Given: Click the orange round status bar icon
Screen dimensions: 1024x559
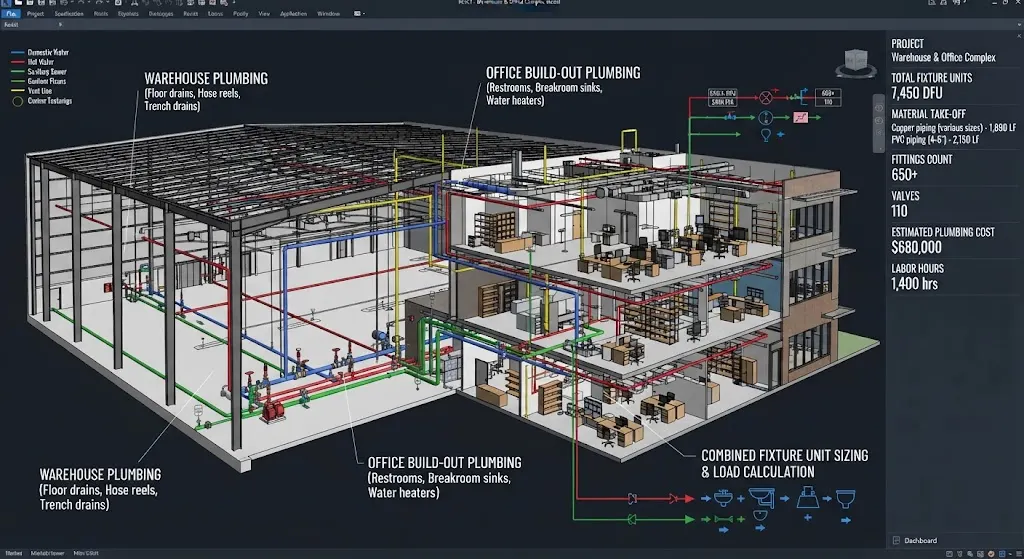Looking at the screenshot, I should tap(992, 554).
